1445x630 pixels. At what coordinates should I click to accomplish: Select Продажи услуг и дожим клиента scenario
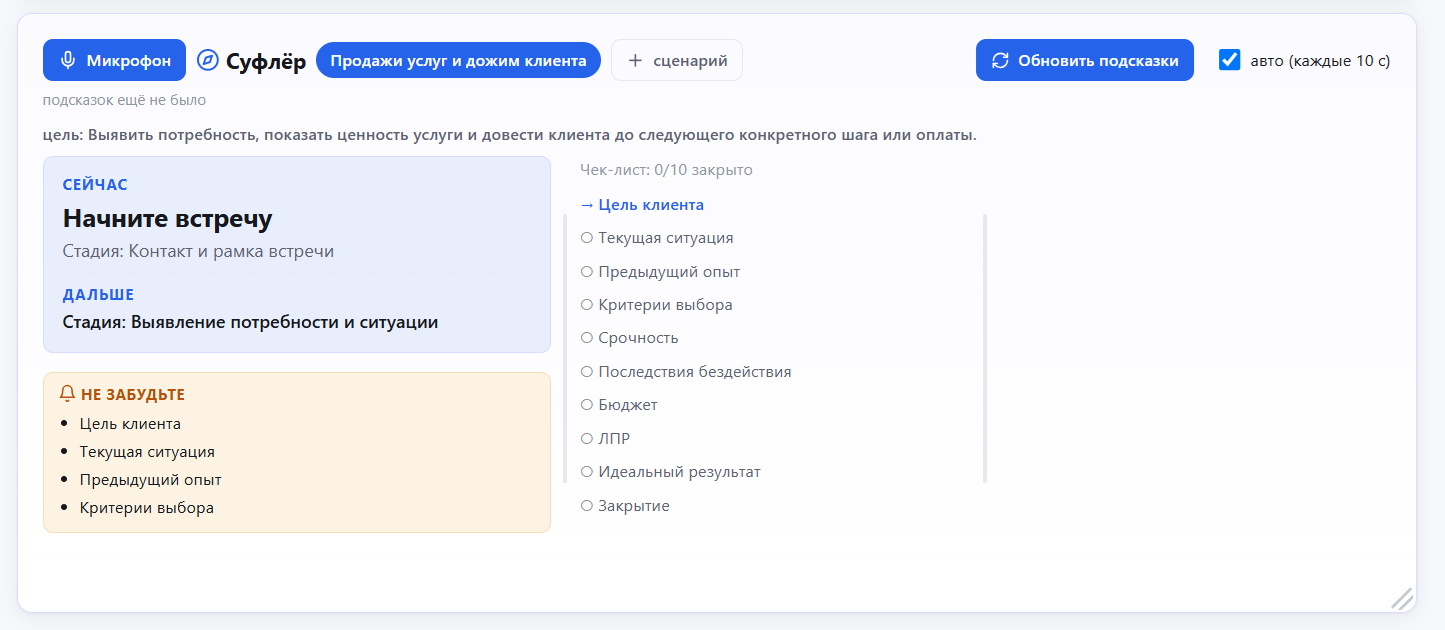tap(458, 60)
